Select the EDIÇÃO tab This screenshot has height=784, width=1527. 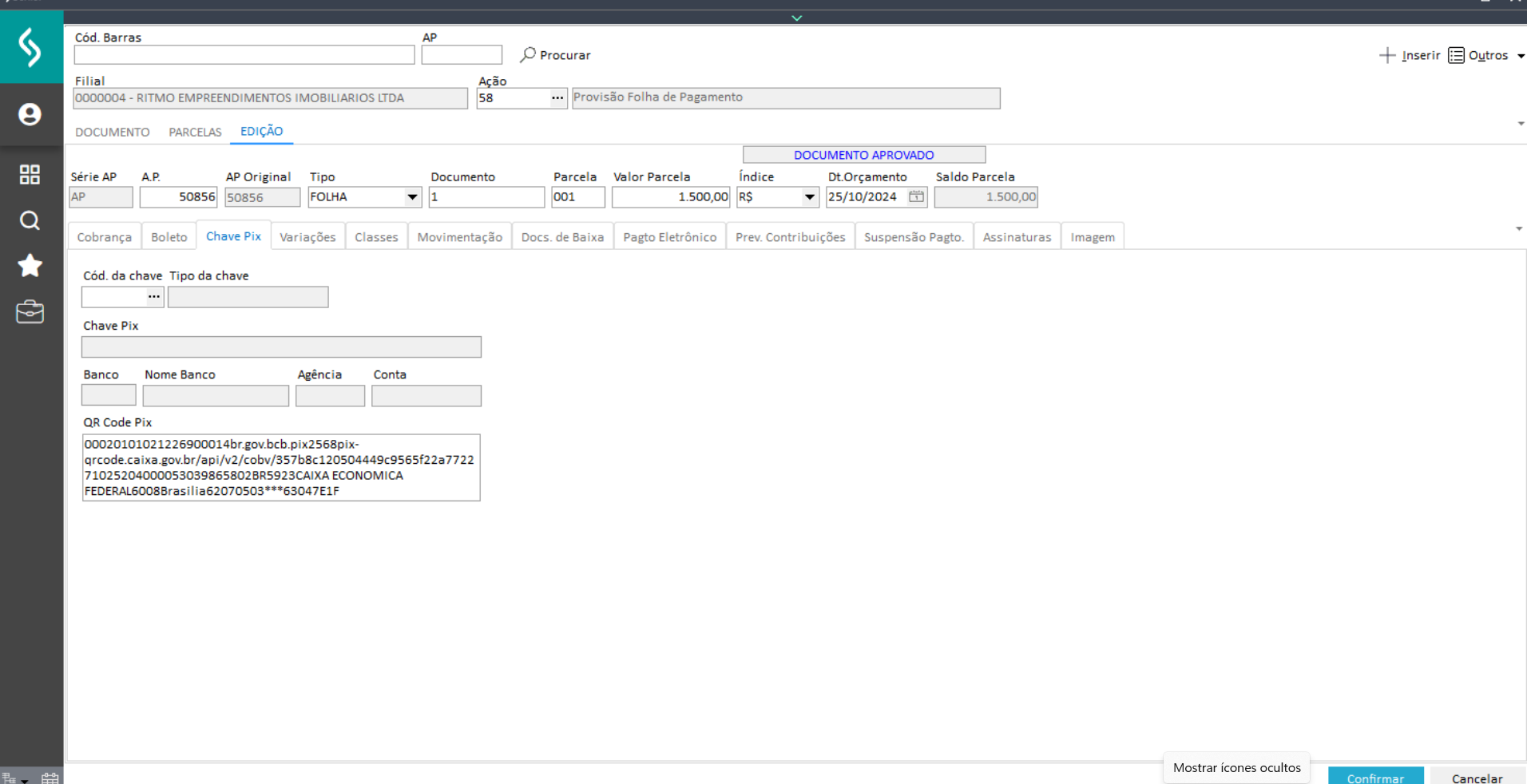point(262,131)
